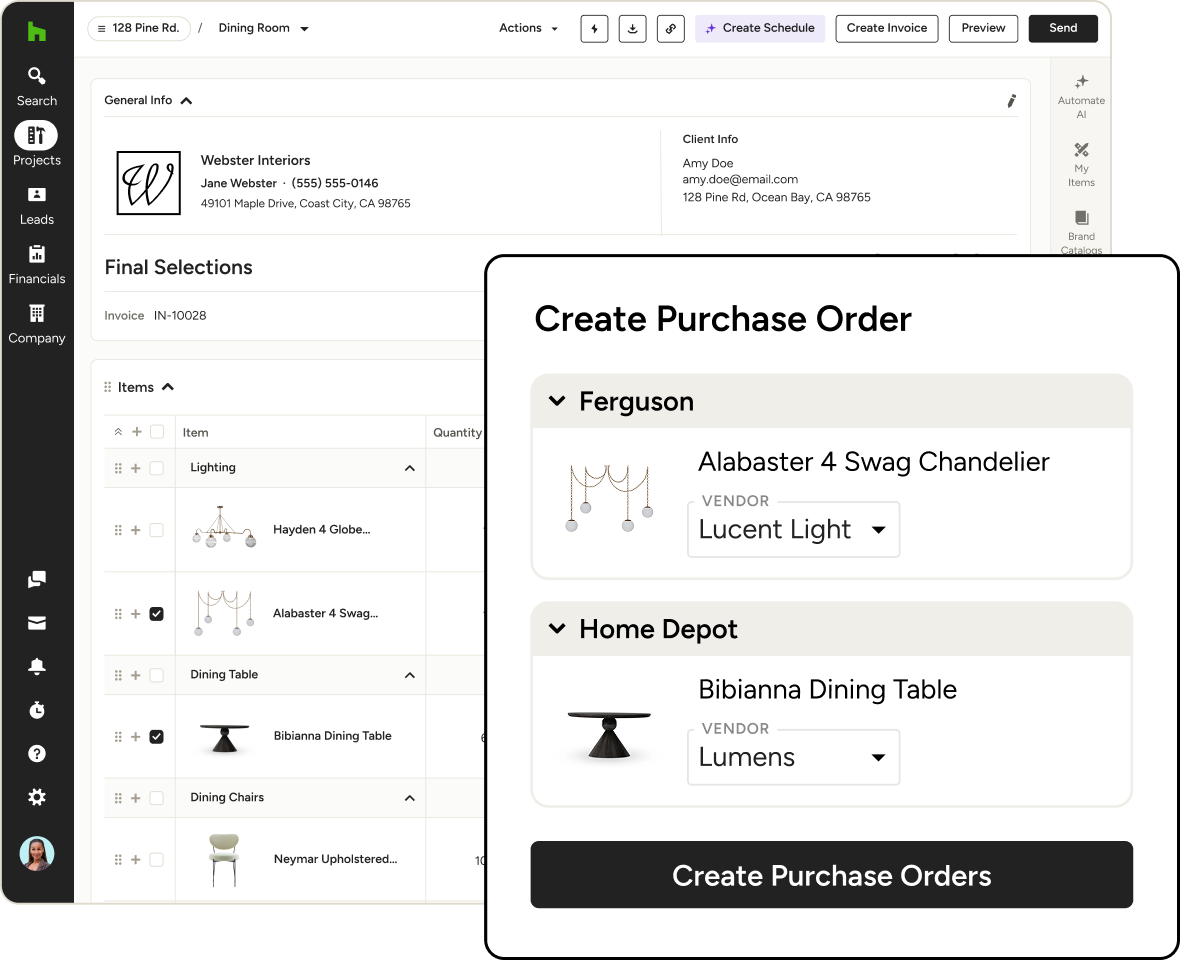The image size is (1180, 960).
Task: Click the lightning bolt quick action button
Action: point(594,29)
